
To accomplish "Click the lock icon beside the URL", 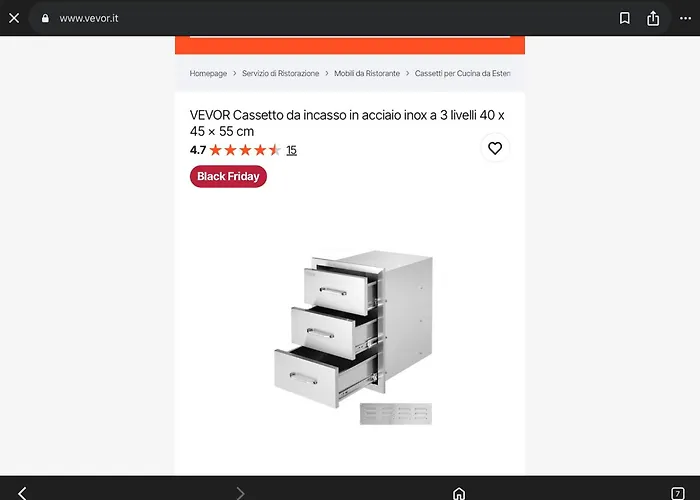I will 45,18.
